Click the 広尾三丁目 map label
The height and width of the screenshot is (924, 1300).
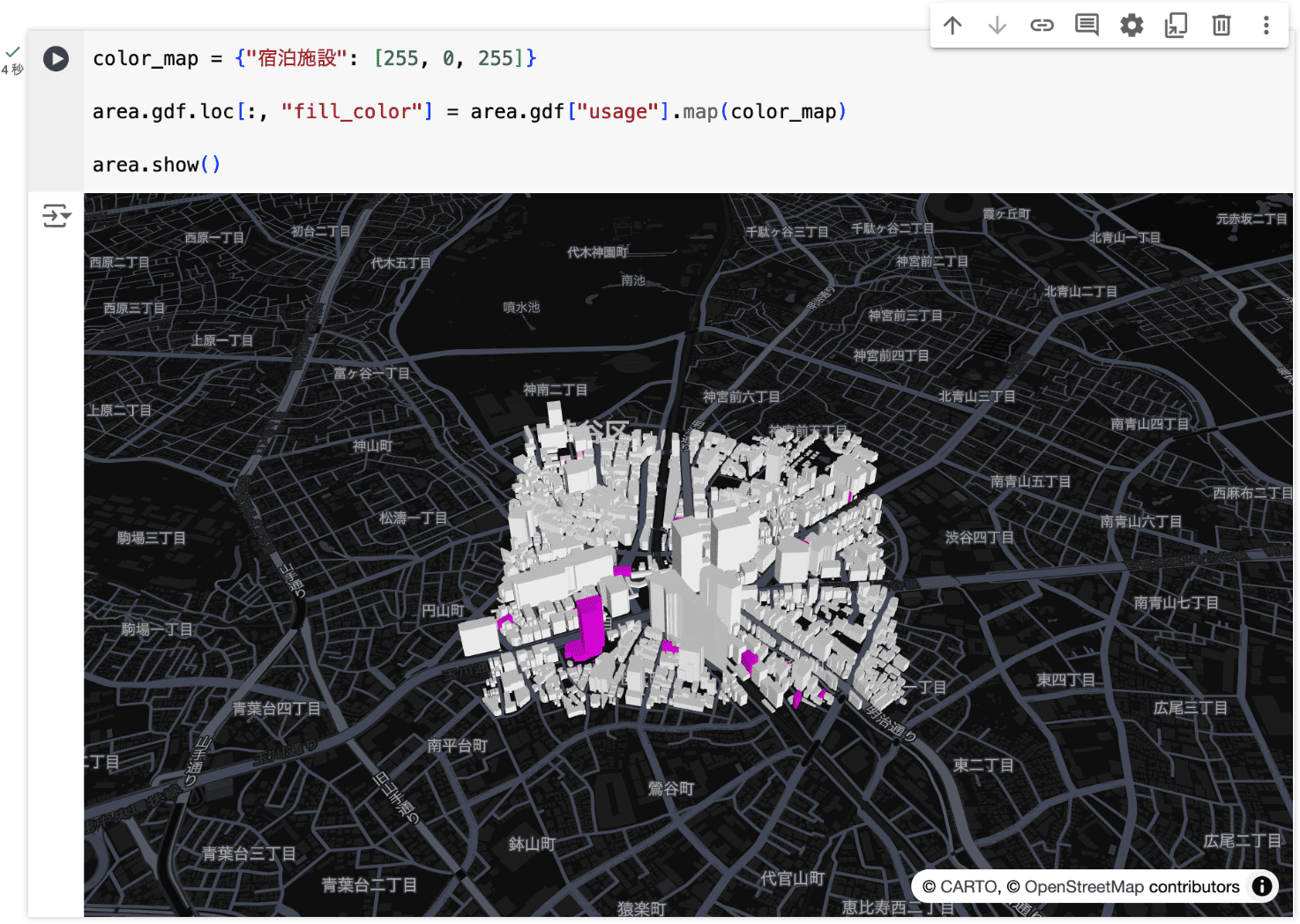1190,708
